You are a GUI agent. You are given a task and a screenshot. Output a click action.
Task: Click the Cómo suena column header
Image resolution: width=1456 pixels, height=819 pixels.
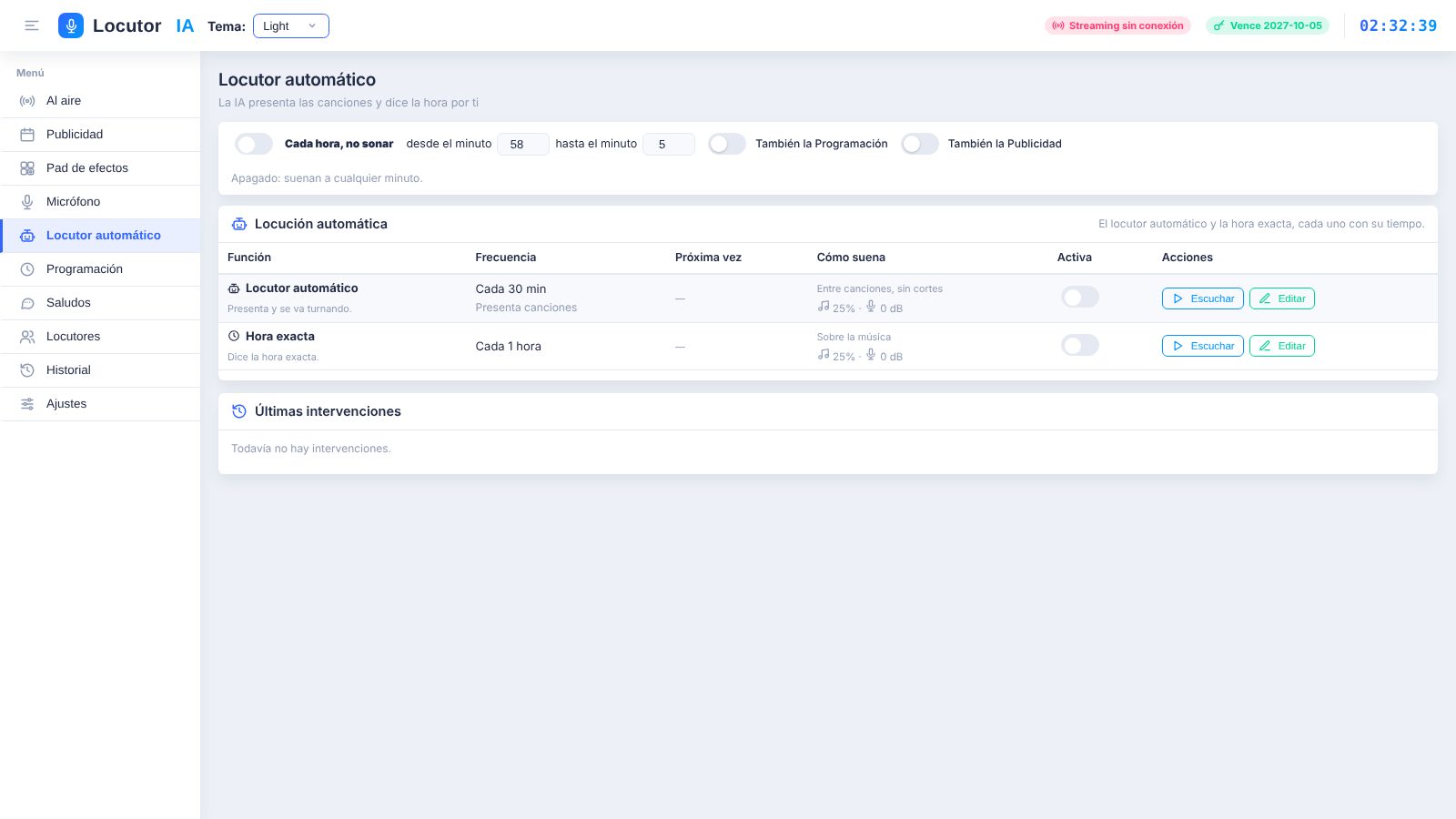tap(851, 258)
